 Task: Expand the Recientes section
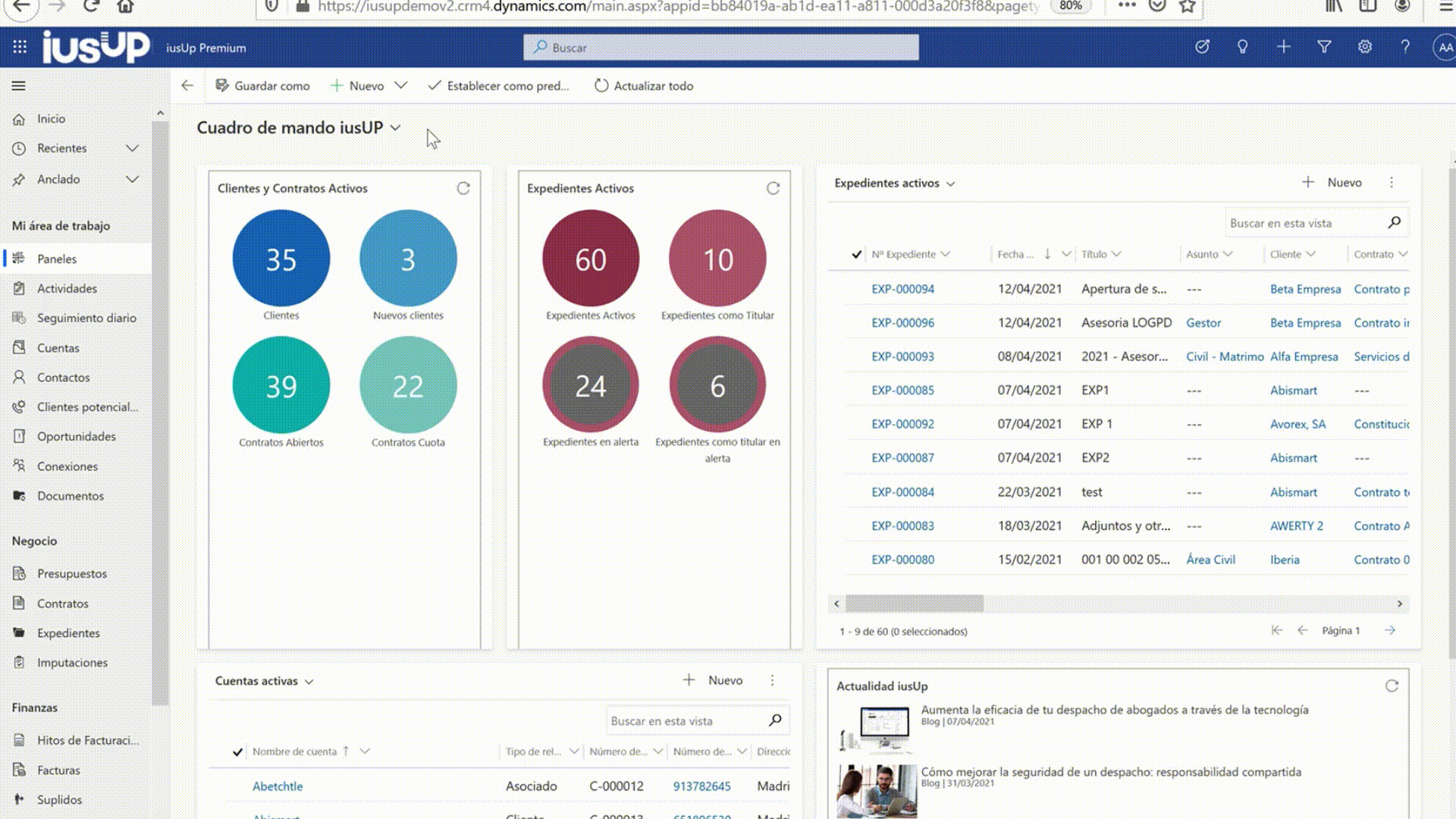click(133, 148)
